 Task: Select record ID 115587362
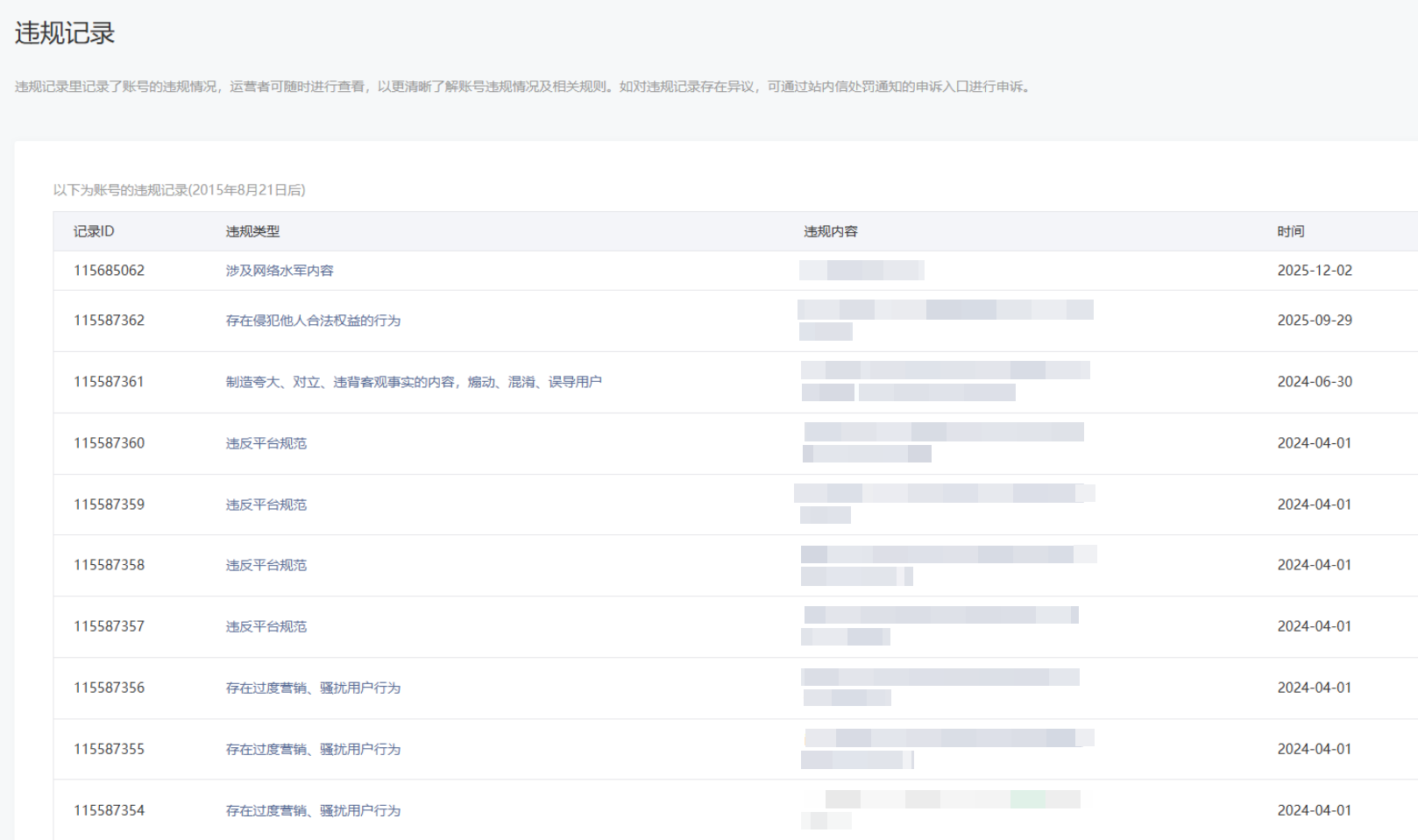coord(109,321)
